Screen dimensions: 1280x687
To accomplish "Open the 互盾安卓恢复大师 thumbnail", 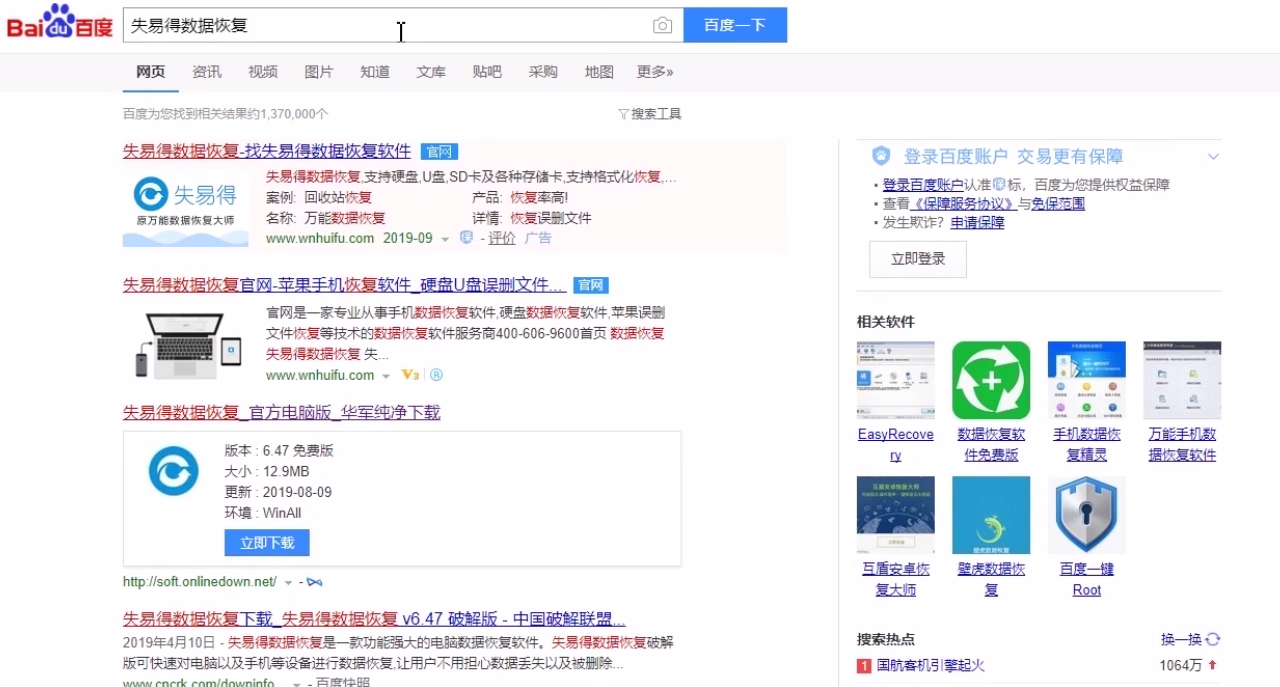I will pyautogui.click(x=896, y=515).
